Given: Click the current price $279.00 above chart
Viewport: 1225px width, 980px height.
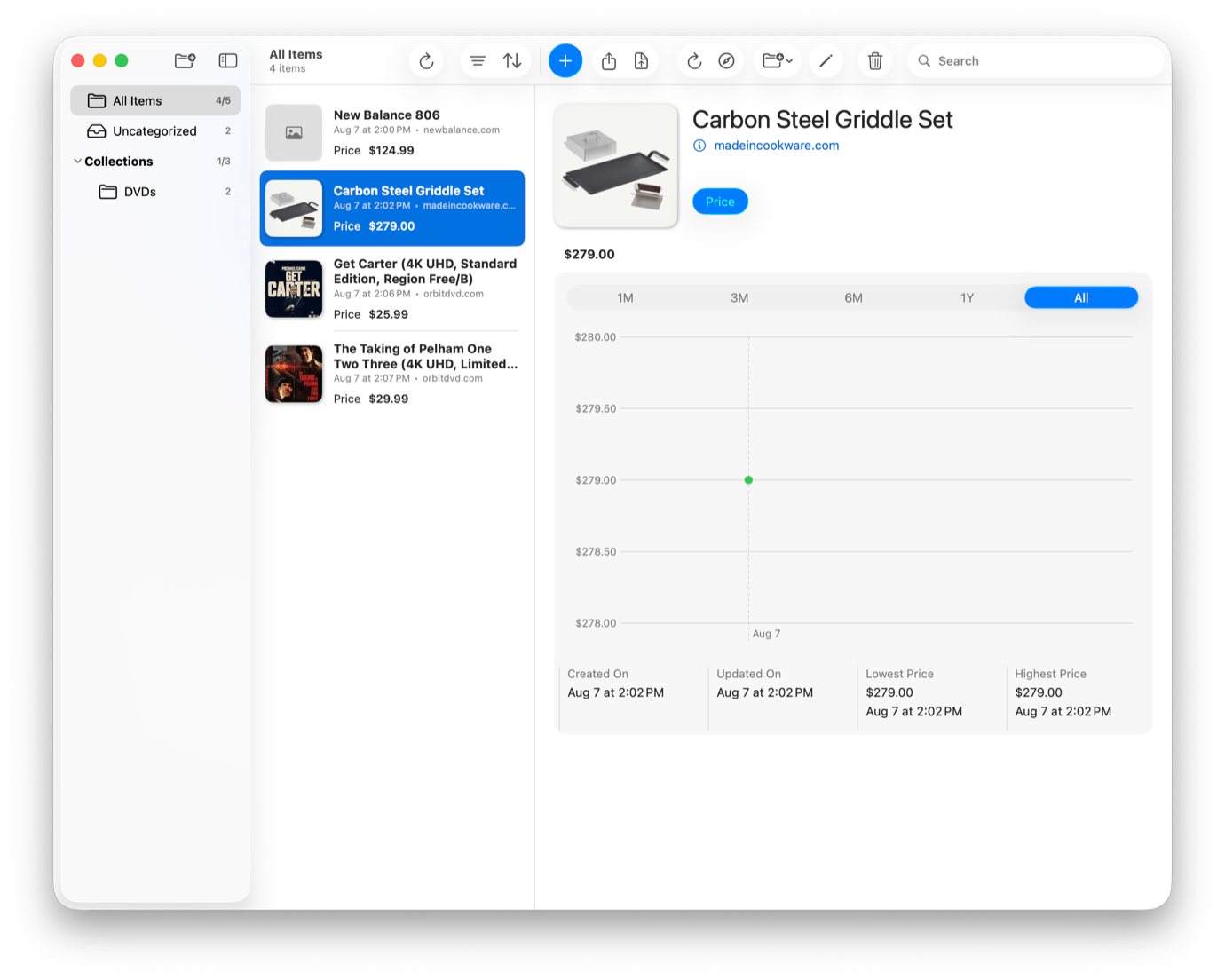Looking at the screenshot, I should click(589, 254).
